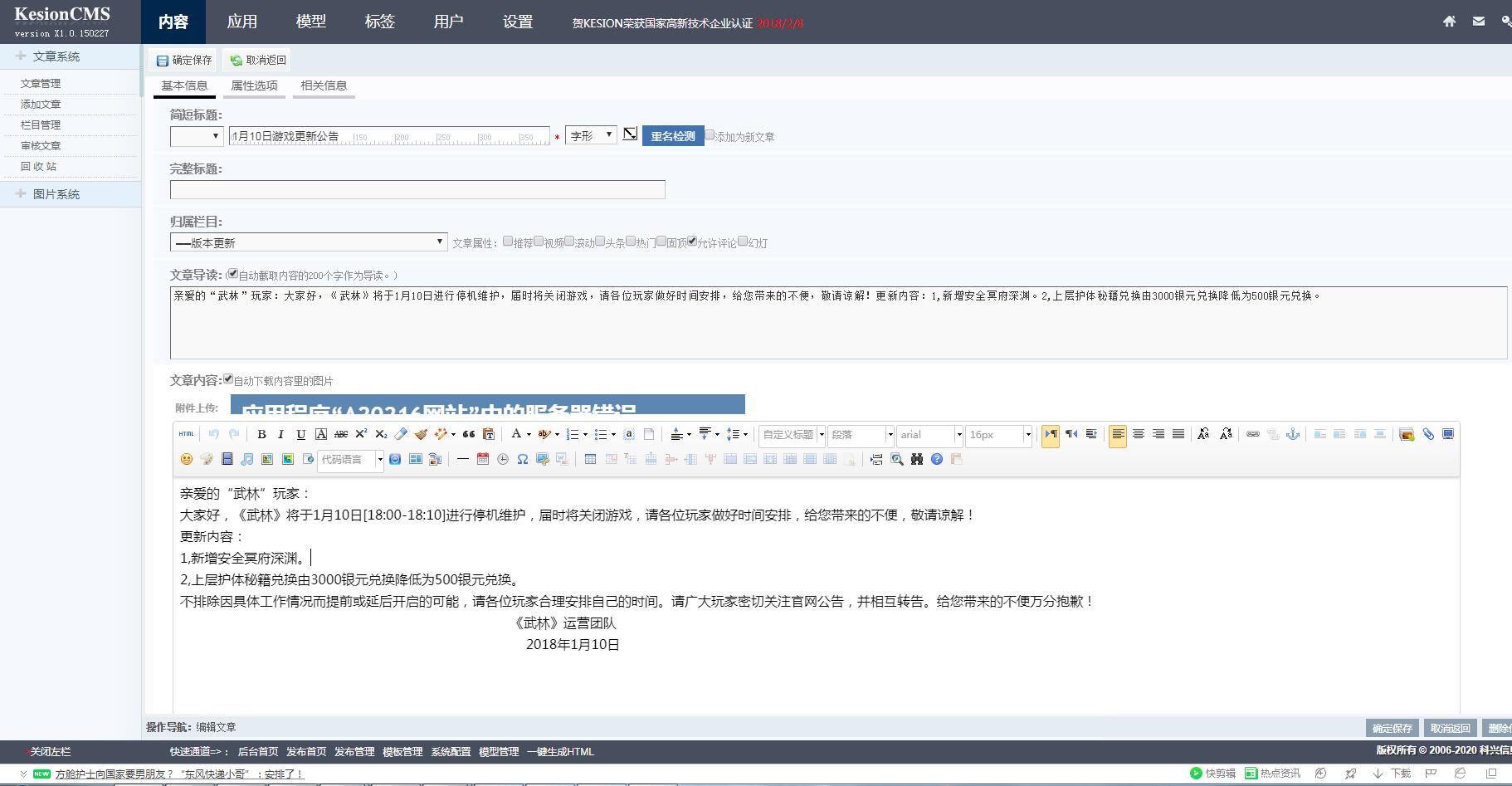1512x786 pixels.
Task: Insert music audio
Action: [246, 459]
